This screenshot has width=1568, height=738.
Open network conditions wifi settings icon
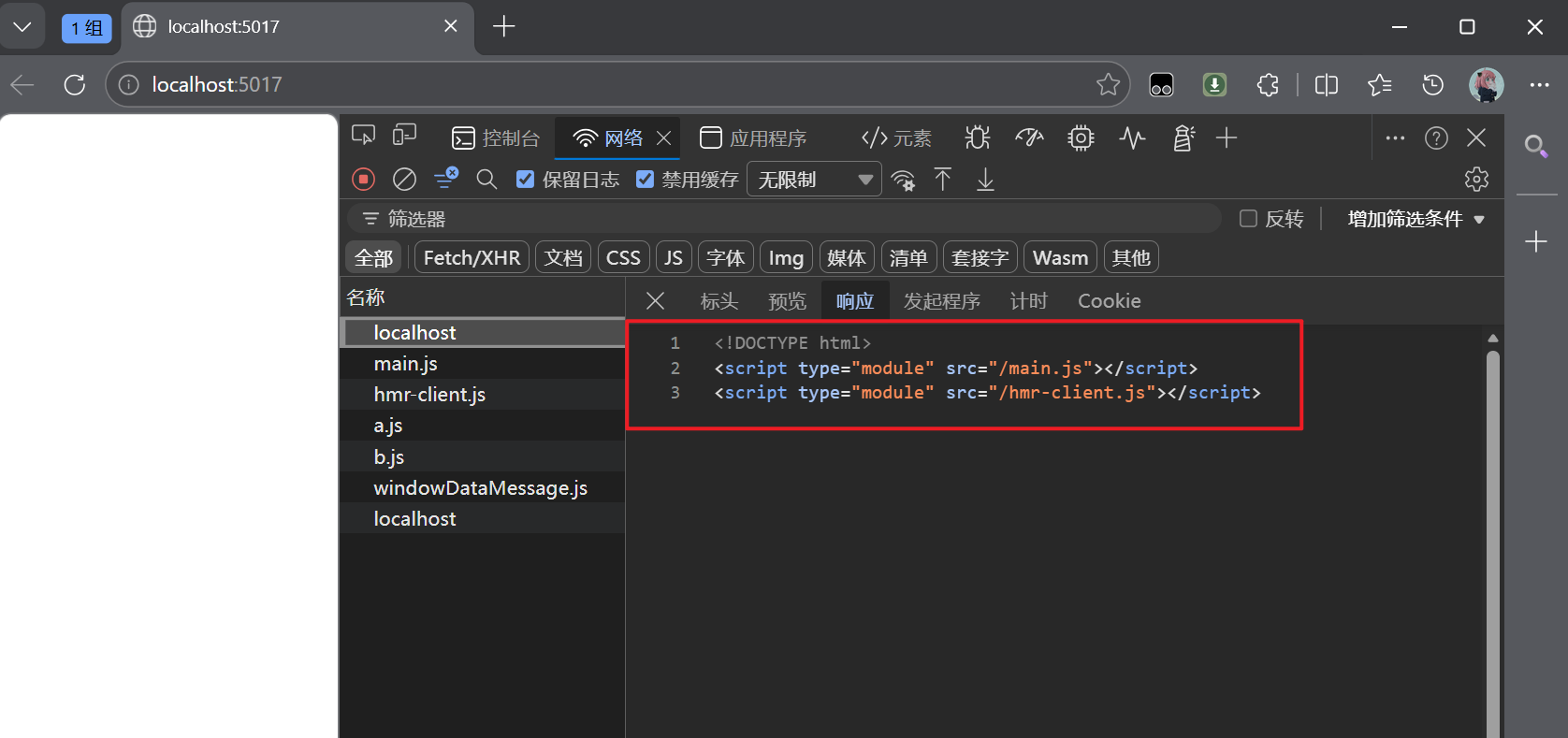904,180
